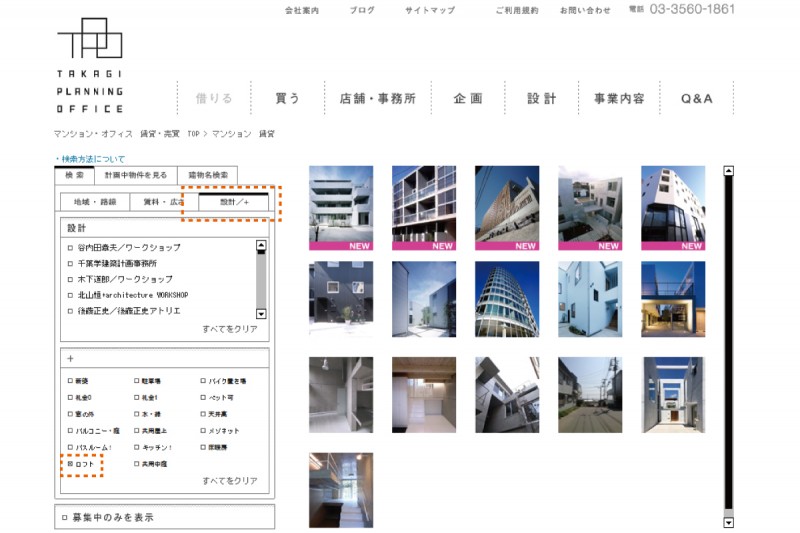
Task: Open the night-lit entrance building thumbnail
Action: (673, 299)
